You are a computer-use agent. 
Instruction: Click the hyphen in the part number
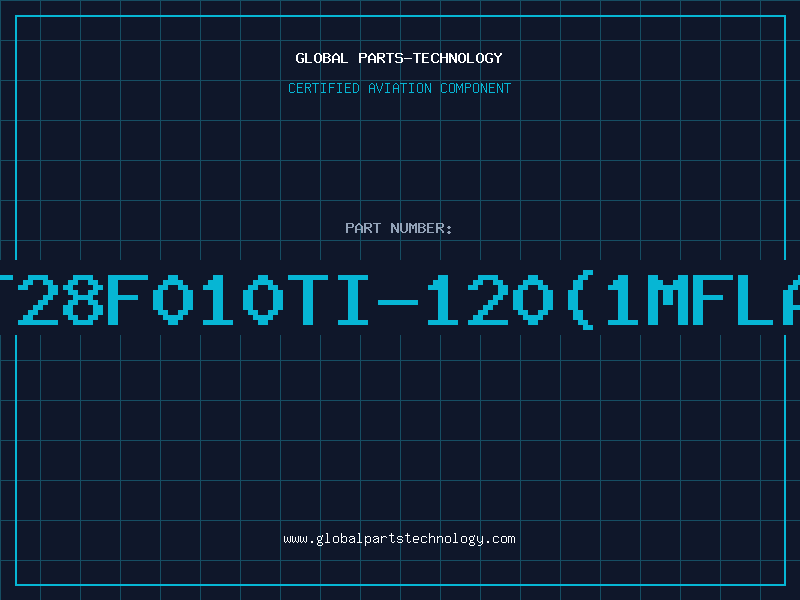point(397,302)
